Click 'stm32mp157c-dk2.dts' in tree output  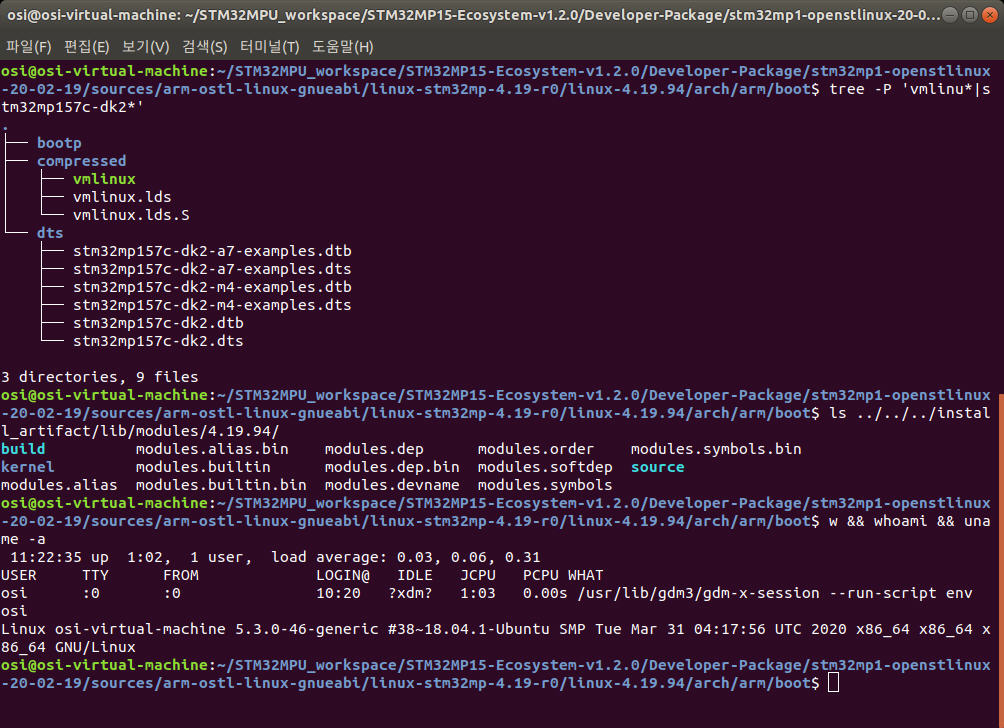tap(158, 341)
